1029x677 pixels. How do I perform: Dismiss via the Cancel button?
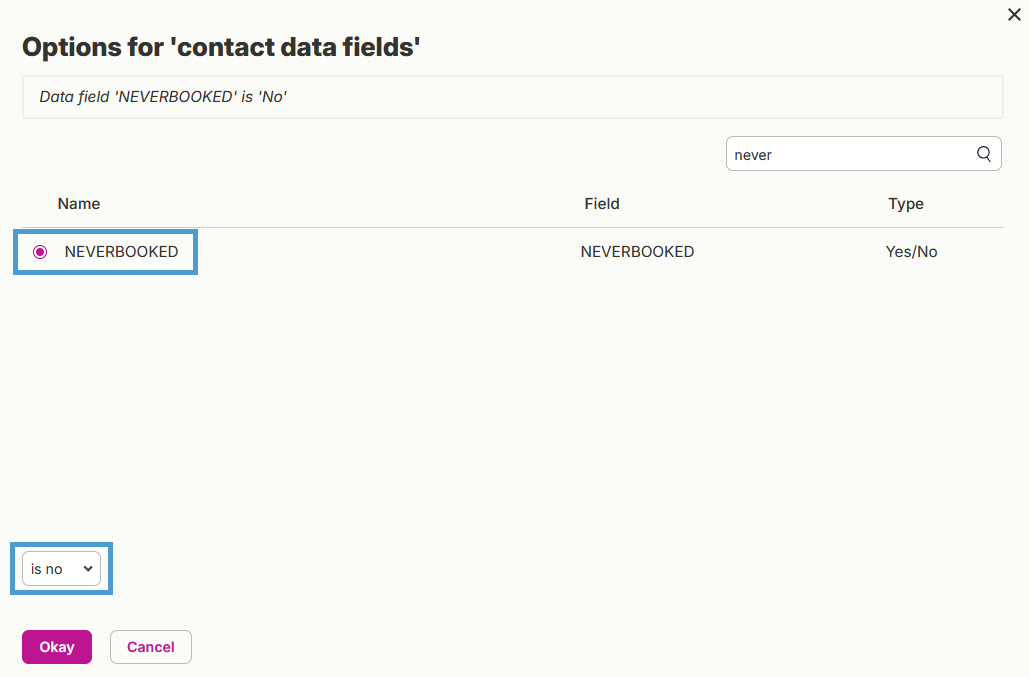click(x=151, y=647)
